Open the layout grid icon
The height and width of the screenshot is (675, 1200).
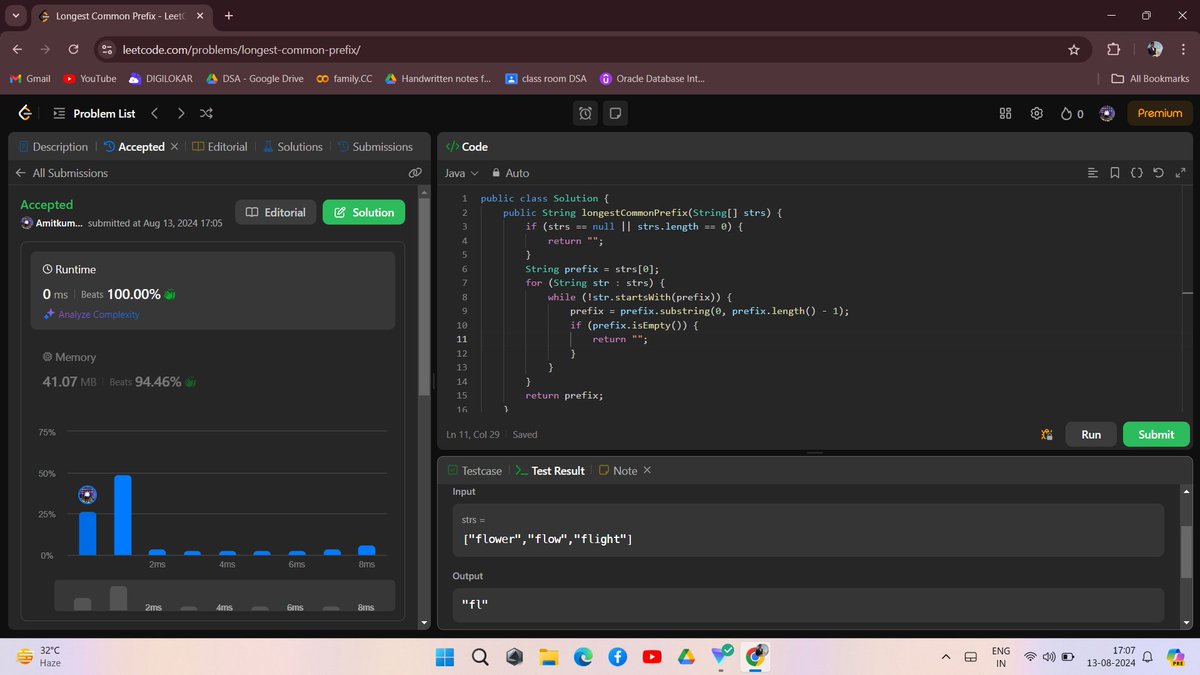[x=1006, y=113]
